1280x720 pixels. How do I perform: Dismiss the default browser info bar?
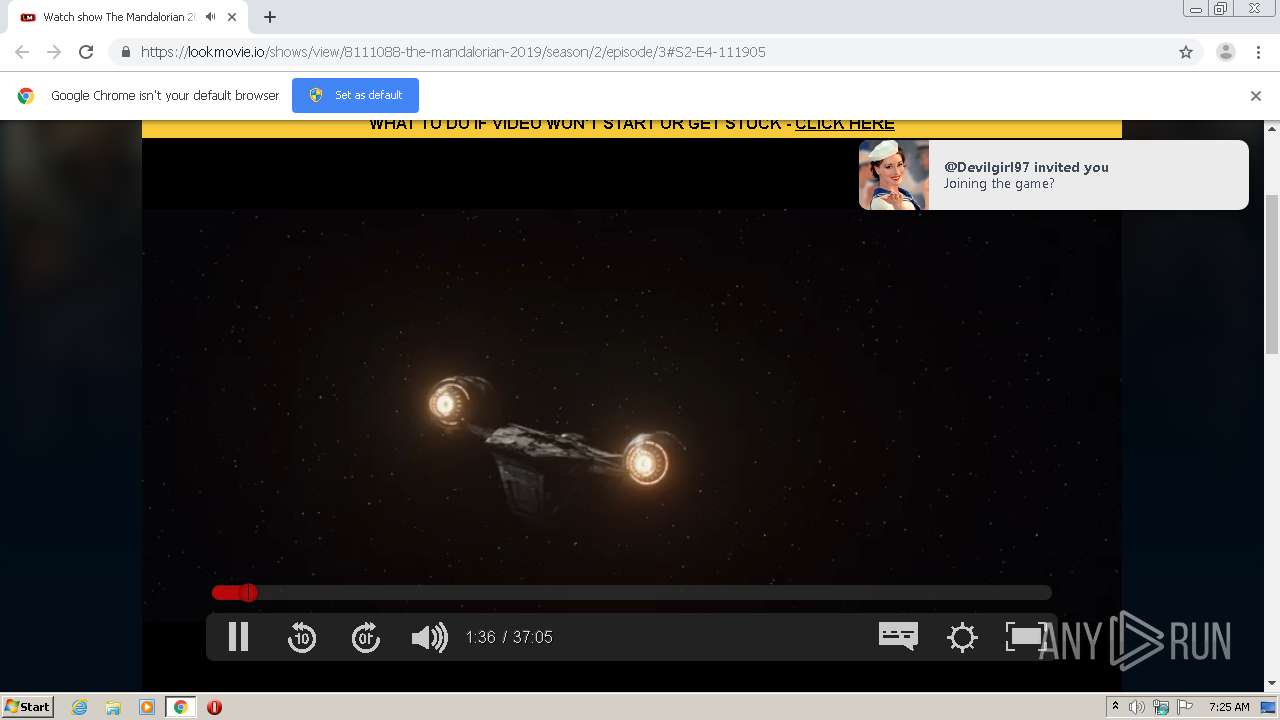pyautogui.click(x=1256, y=96)
